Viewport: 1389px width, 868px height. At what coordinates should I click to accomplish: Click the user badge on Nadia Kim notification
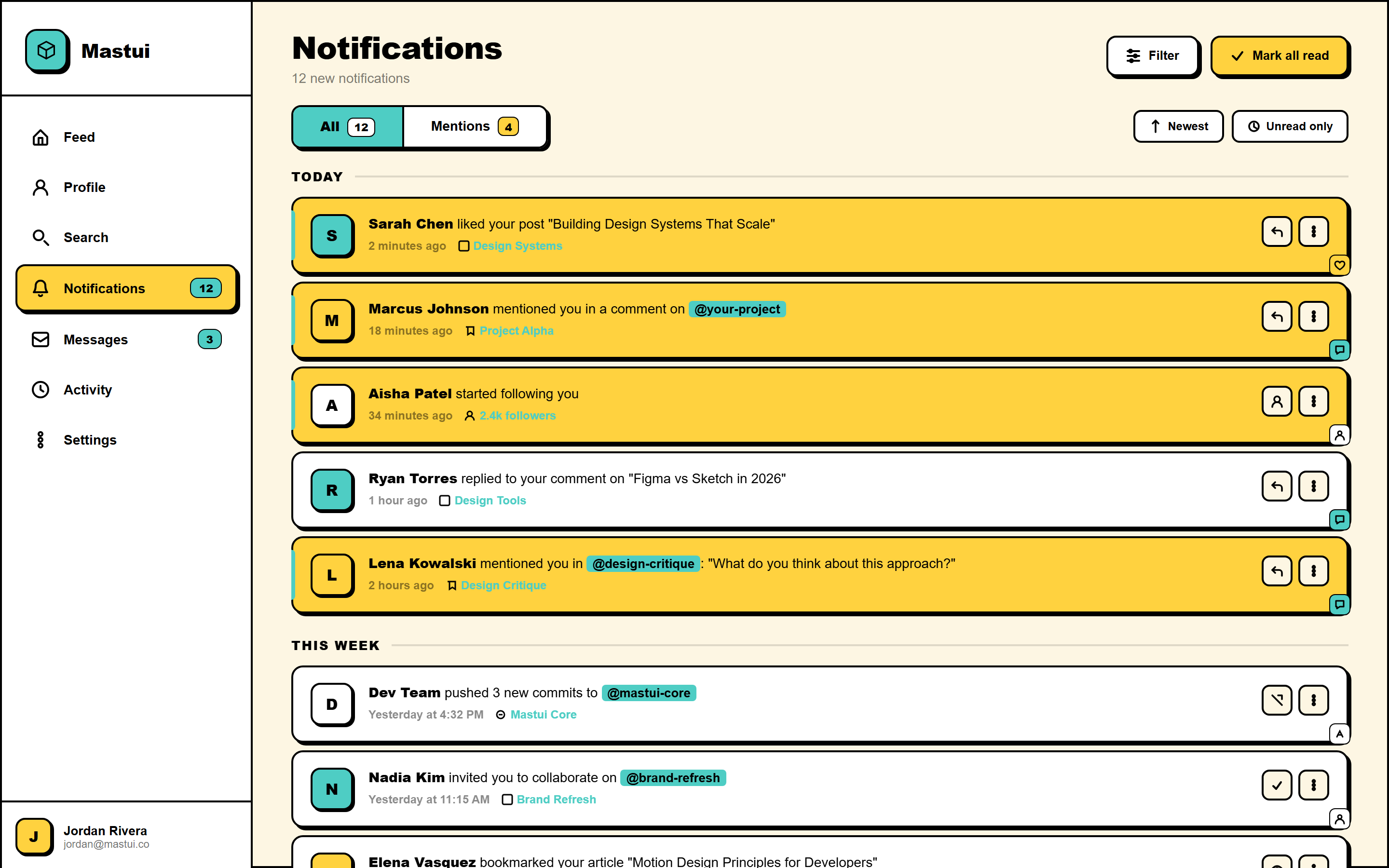point(1340,819)
